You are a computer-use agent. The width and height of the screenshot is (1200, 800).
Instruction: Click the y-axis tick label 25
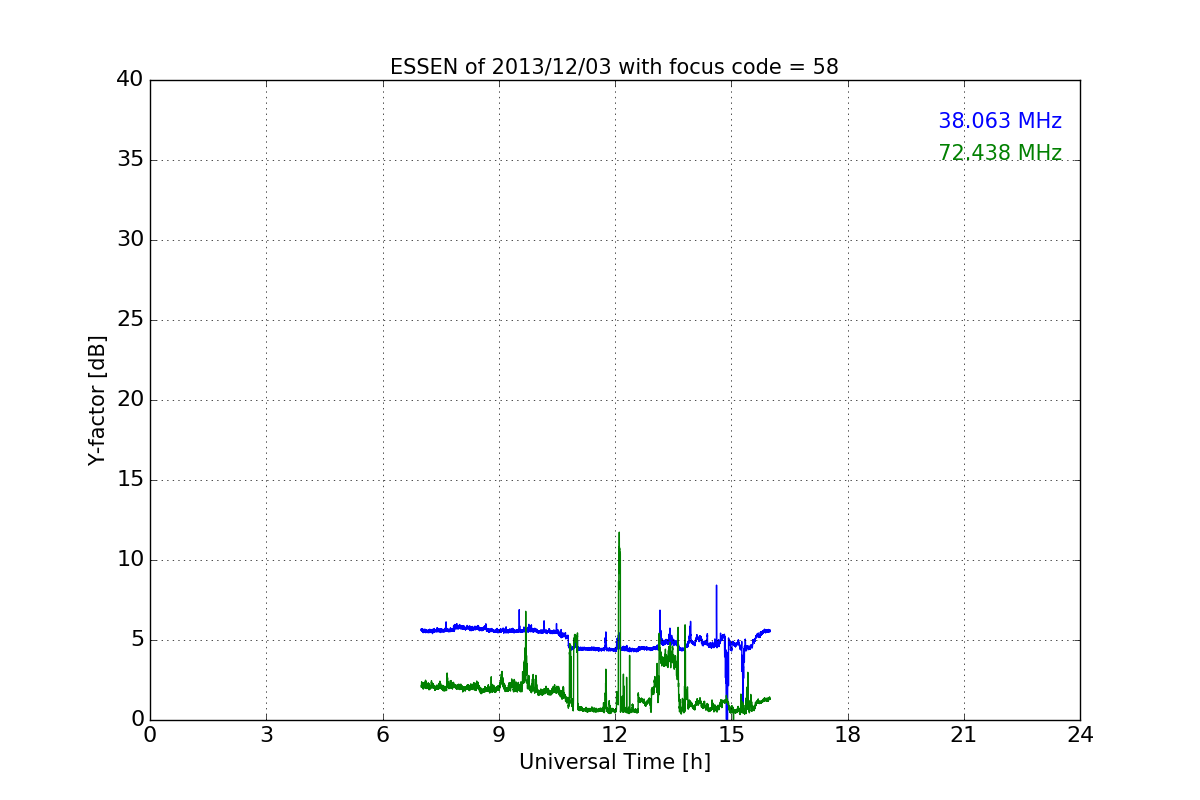coord(130,320)
